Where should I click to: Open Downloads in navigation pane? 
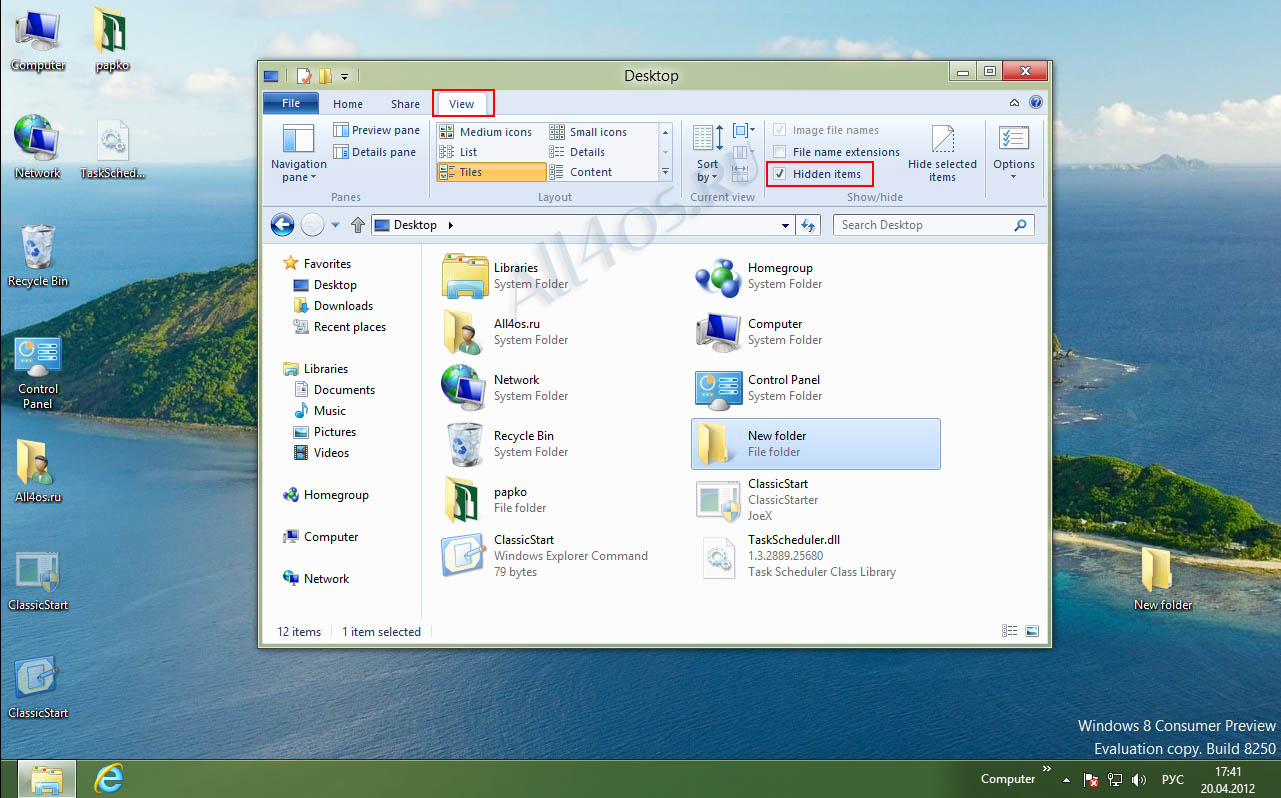pyautogui.click(x=333, y=306)
